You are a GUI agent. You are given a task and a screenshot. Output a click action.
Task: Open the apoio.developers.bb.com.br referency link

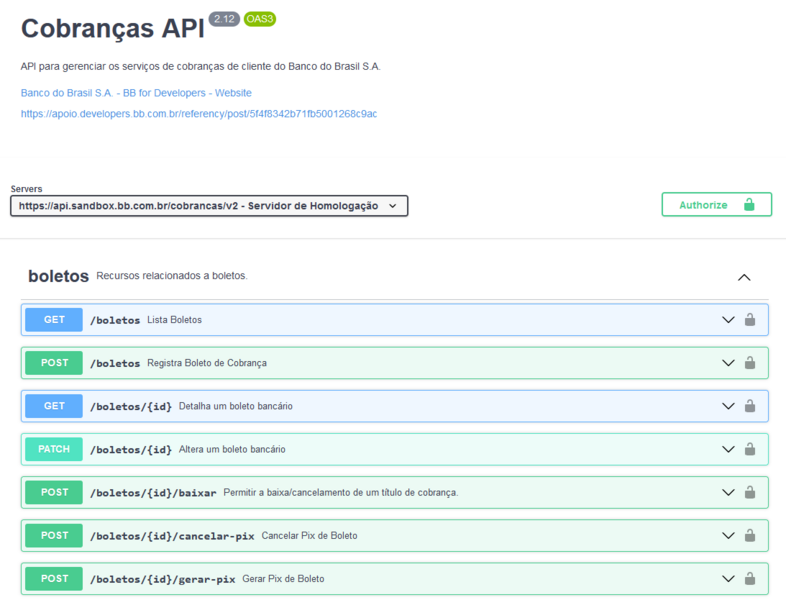click(199, 114)
